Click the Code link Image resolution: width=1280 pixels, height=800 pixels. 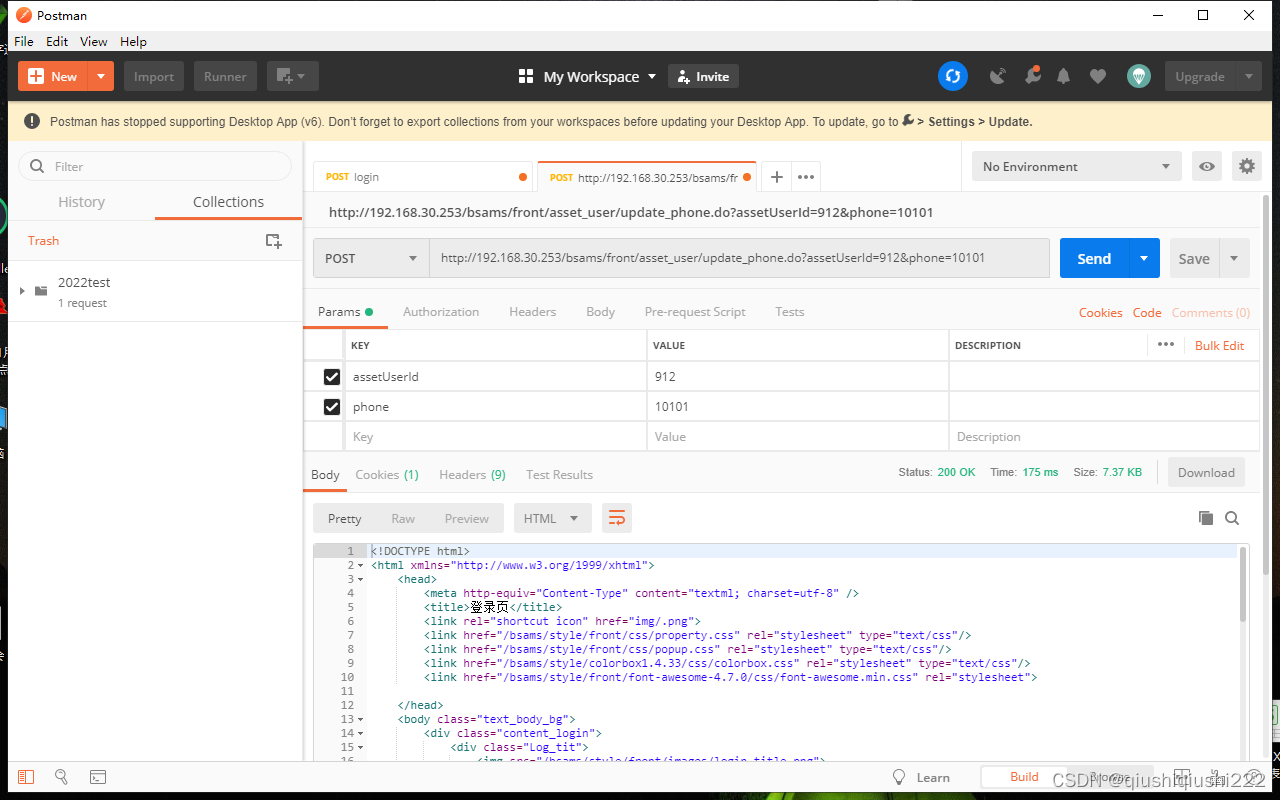tap(1147, 313)
